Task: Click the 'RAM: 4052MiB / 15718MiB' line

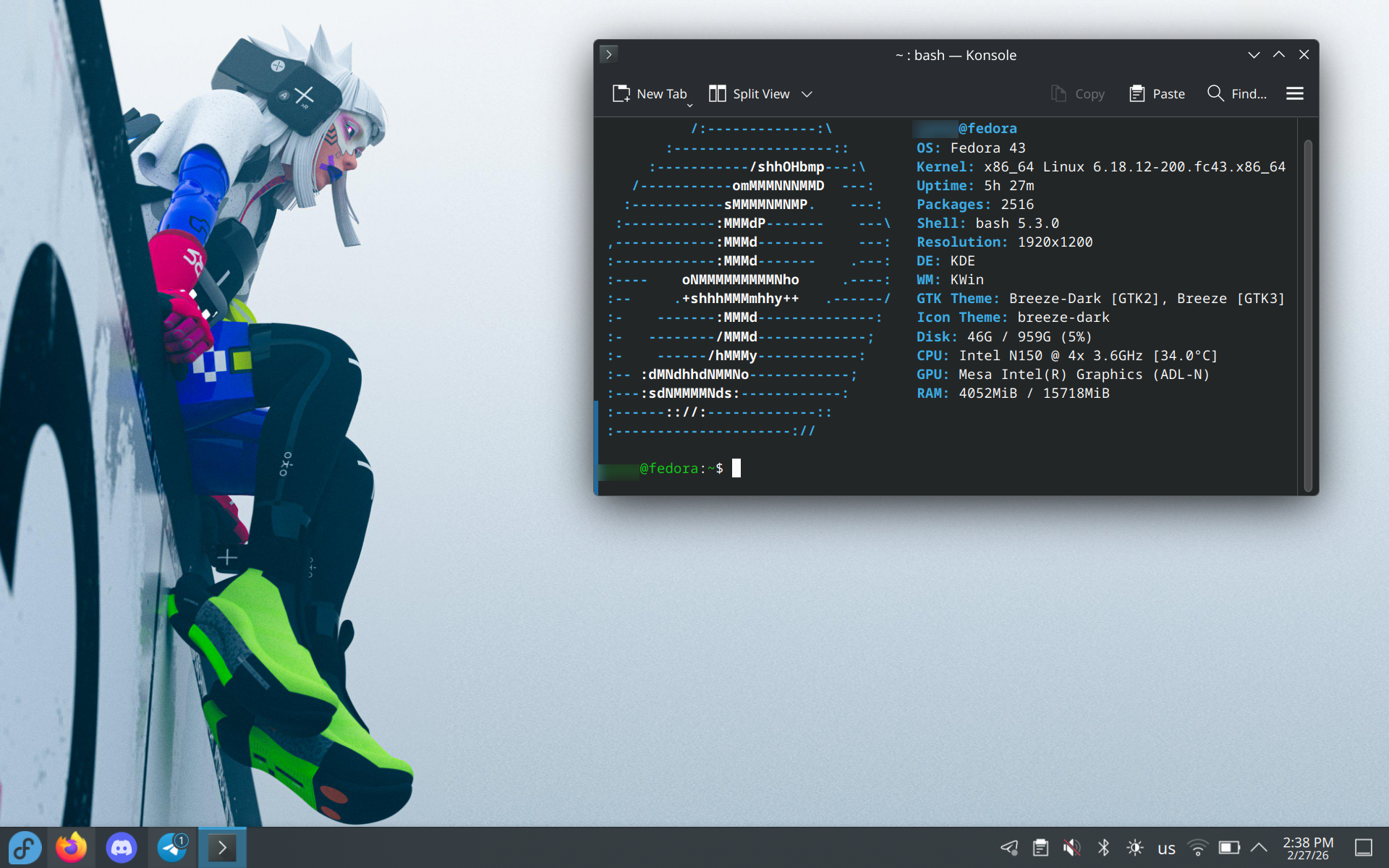Action: coord(1013,393)
